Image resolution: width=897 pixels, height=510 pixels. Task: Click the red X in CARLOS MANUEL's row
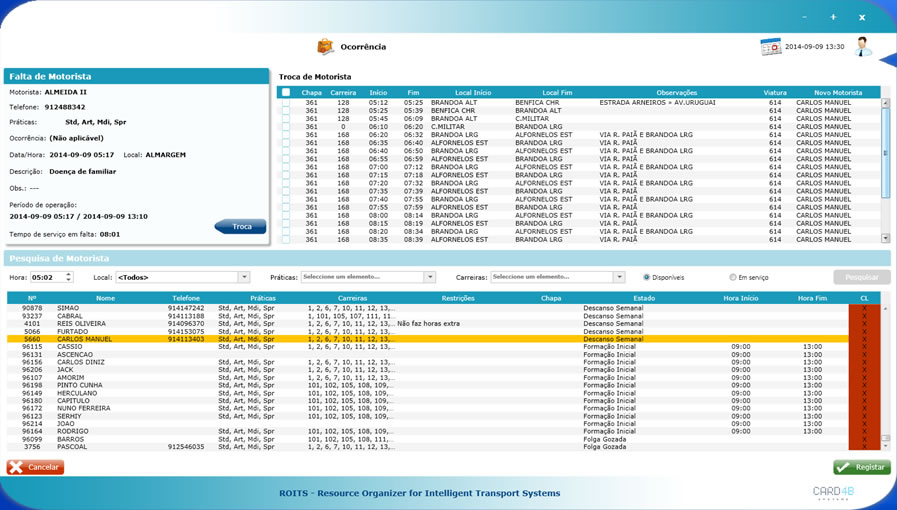coord(864,339)
